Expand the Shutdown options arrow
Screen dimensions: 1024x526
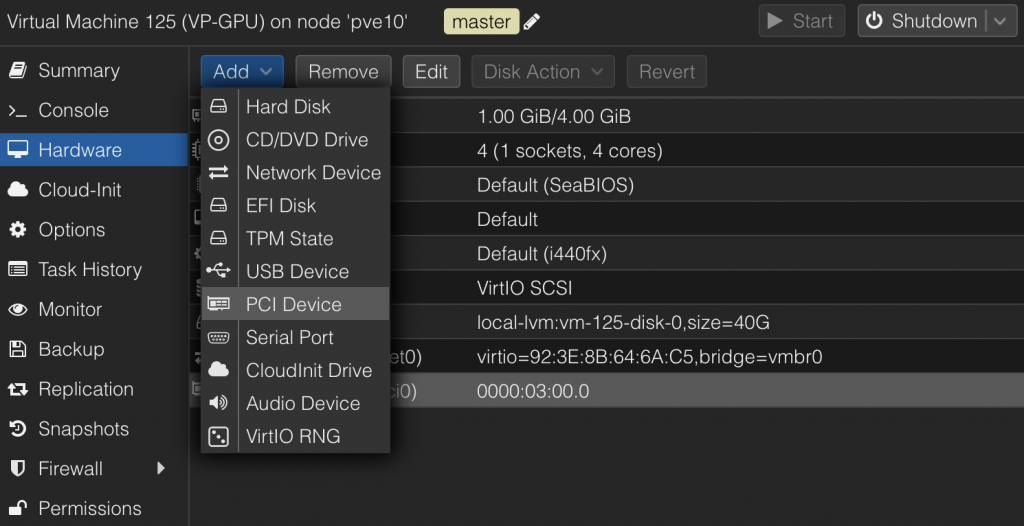[x=998, y=21]
